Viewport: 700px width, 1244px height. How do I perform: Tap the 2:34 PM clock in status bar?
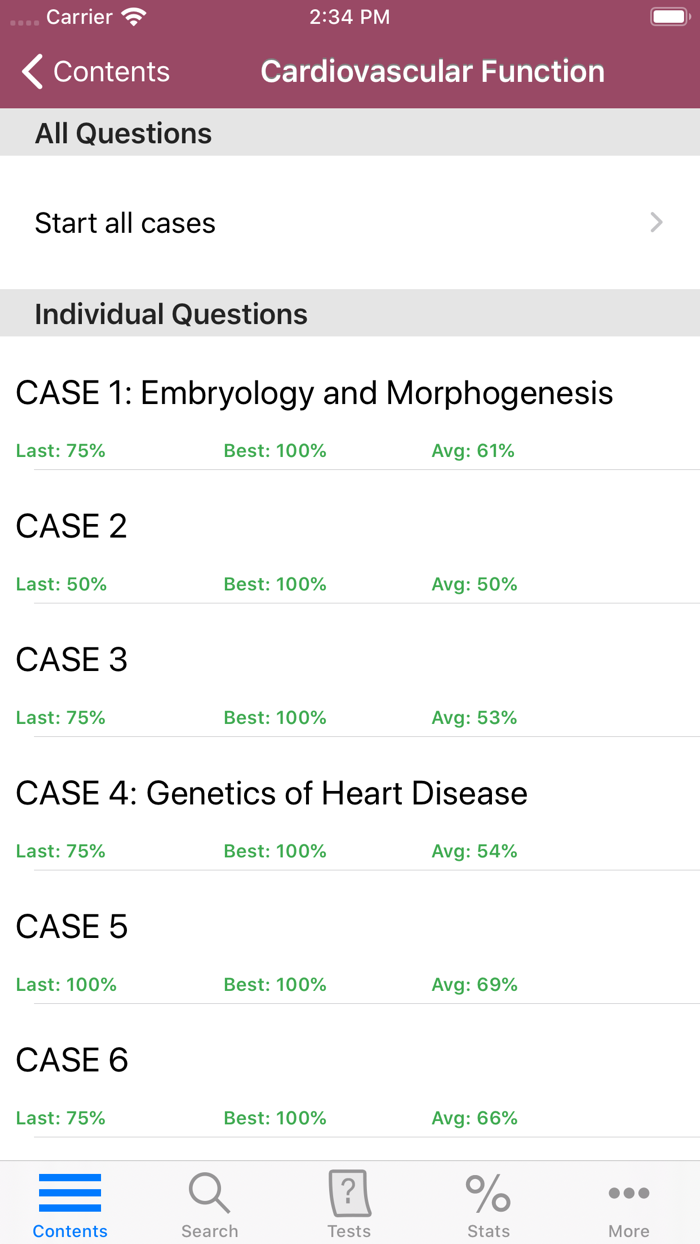click(x=350, y=16)
